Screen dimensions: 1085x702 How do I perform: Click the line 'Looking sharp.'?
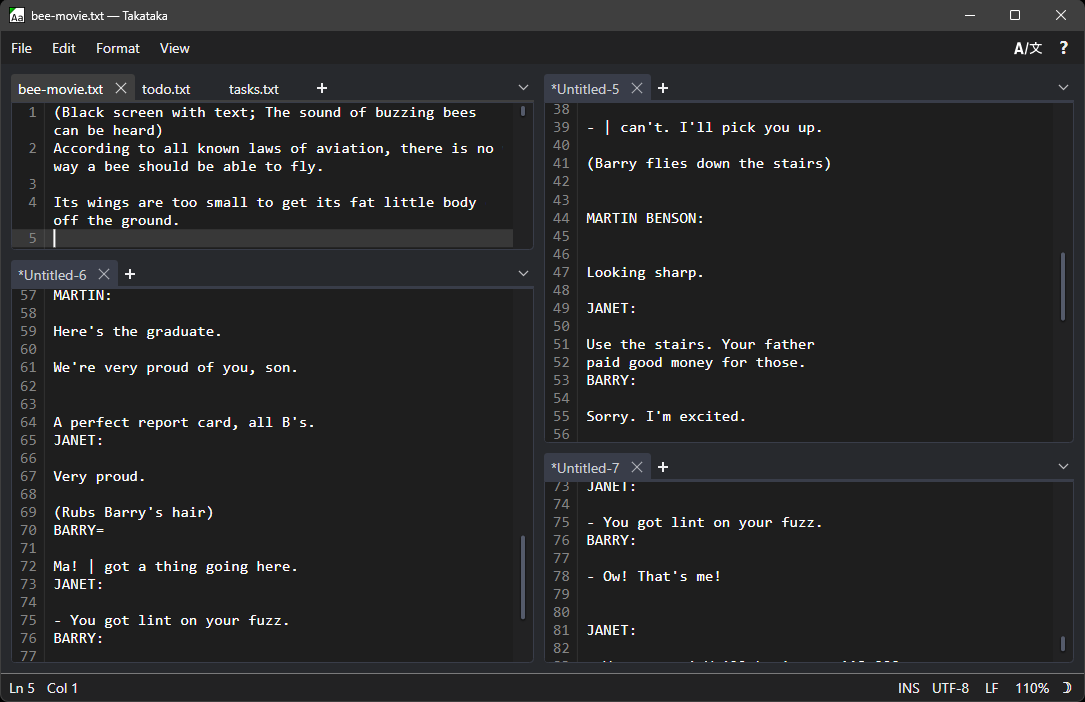tap(644, 273)
